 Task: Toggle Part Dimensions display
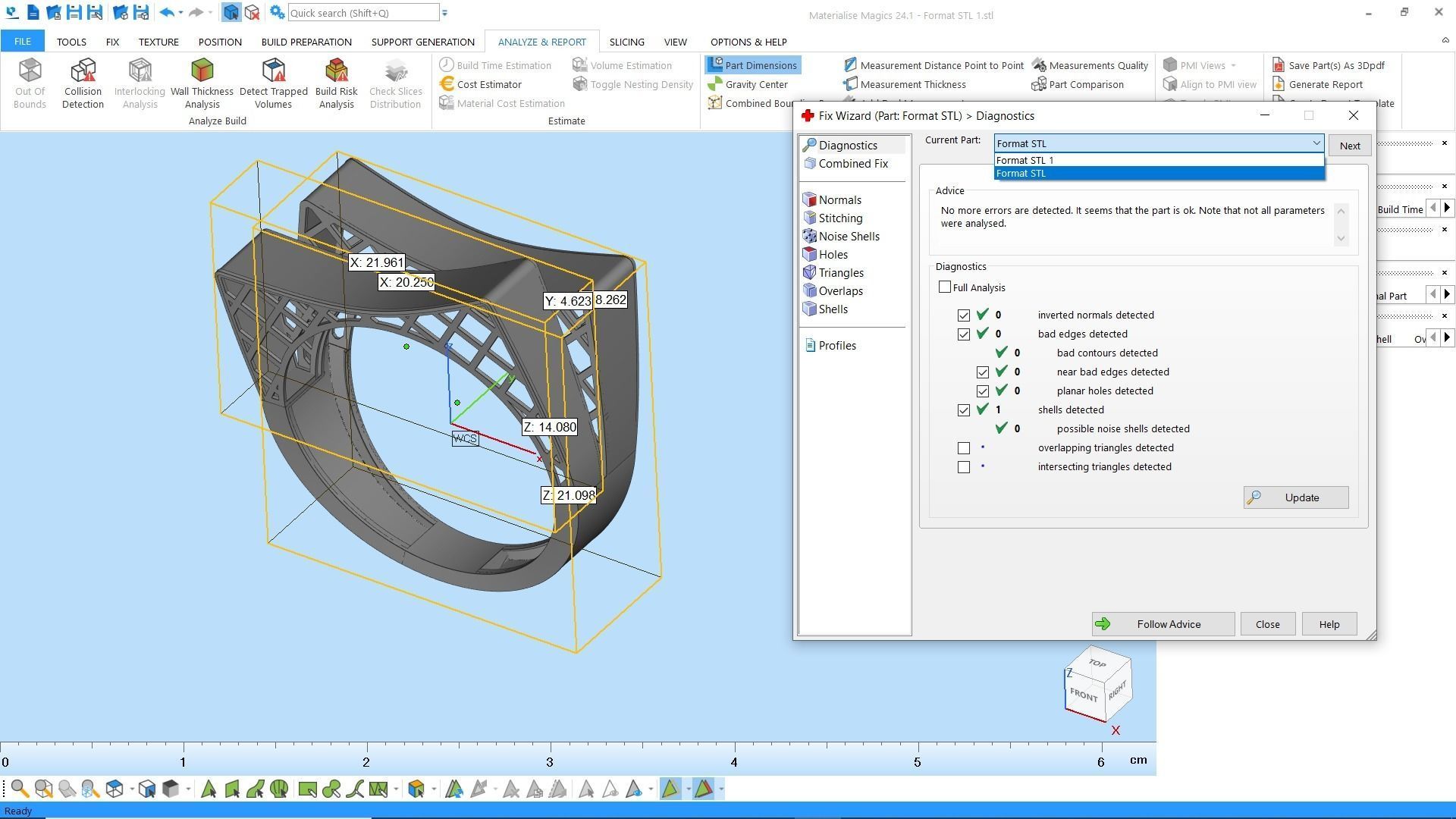point(752,65)
